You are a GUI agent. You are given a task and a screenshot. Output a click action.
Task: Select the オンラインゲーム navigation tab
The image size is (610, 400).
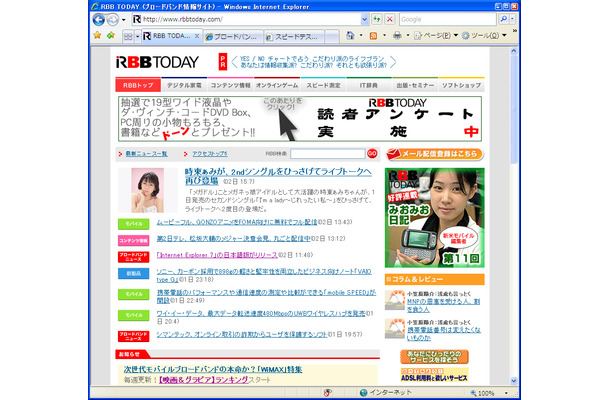pos(277,85)
